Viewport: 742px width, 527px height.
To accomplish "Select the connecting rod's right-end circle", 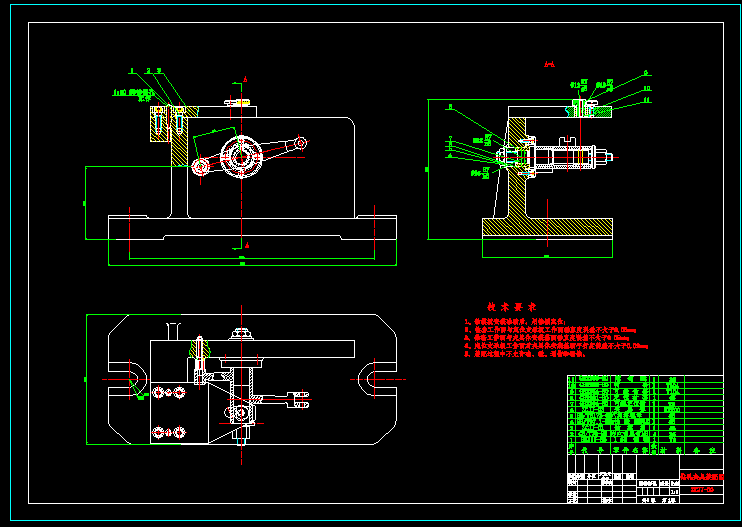I will [x=300, y=142].
